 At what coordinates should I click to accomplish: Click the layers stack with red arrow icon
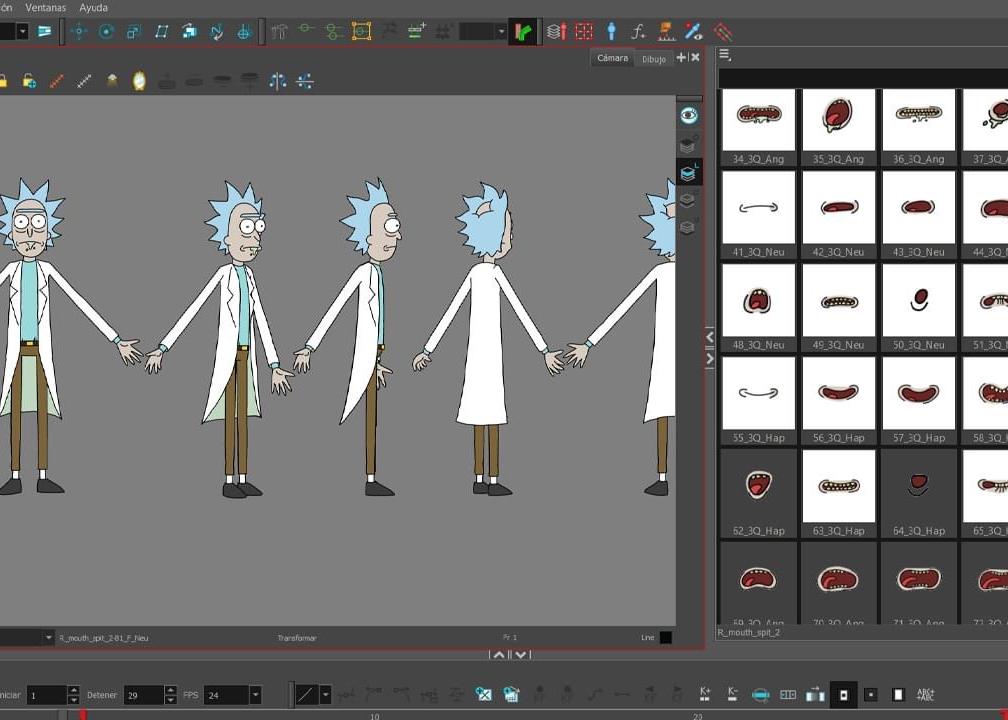point(557,31)
